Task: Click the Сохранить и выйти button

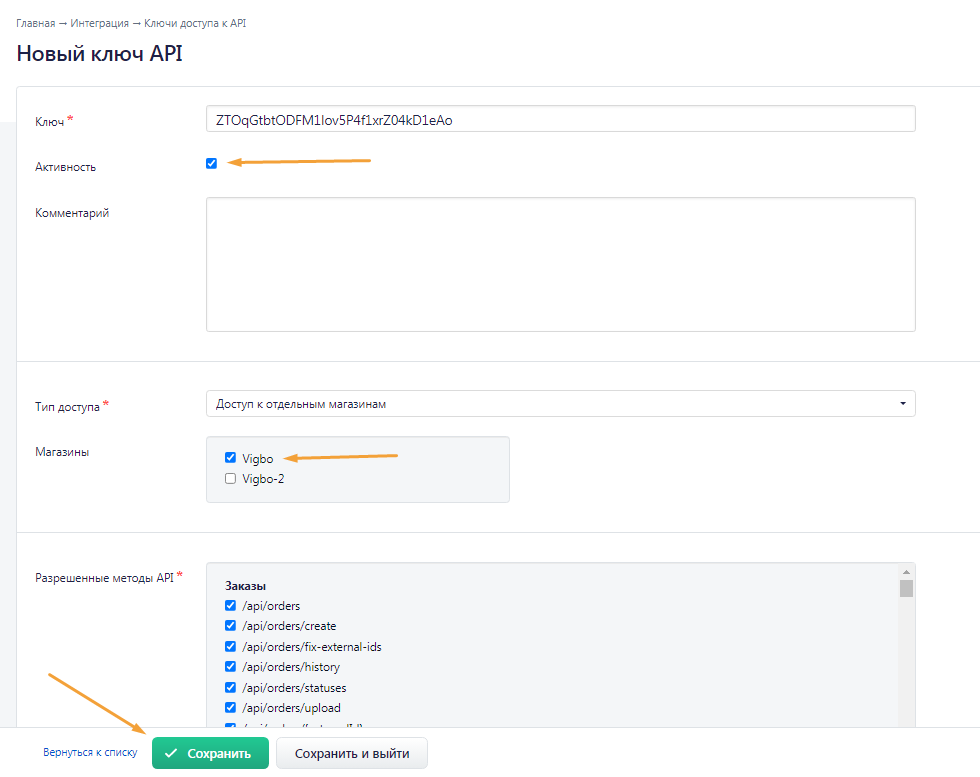Action: 352,753
